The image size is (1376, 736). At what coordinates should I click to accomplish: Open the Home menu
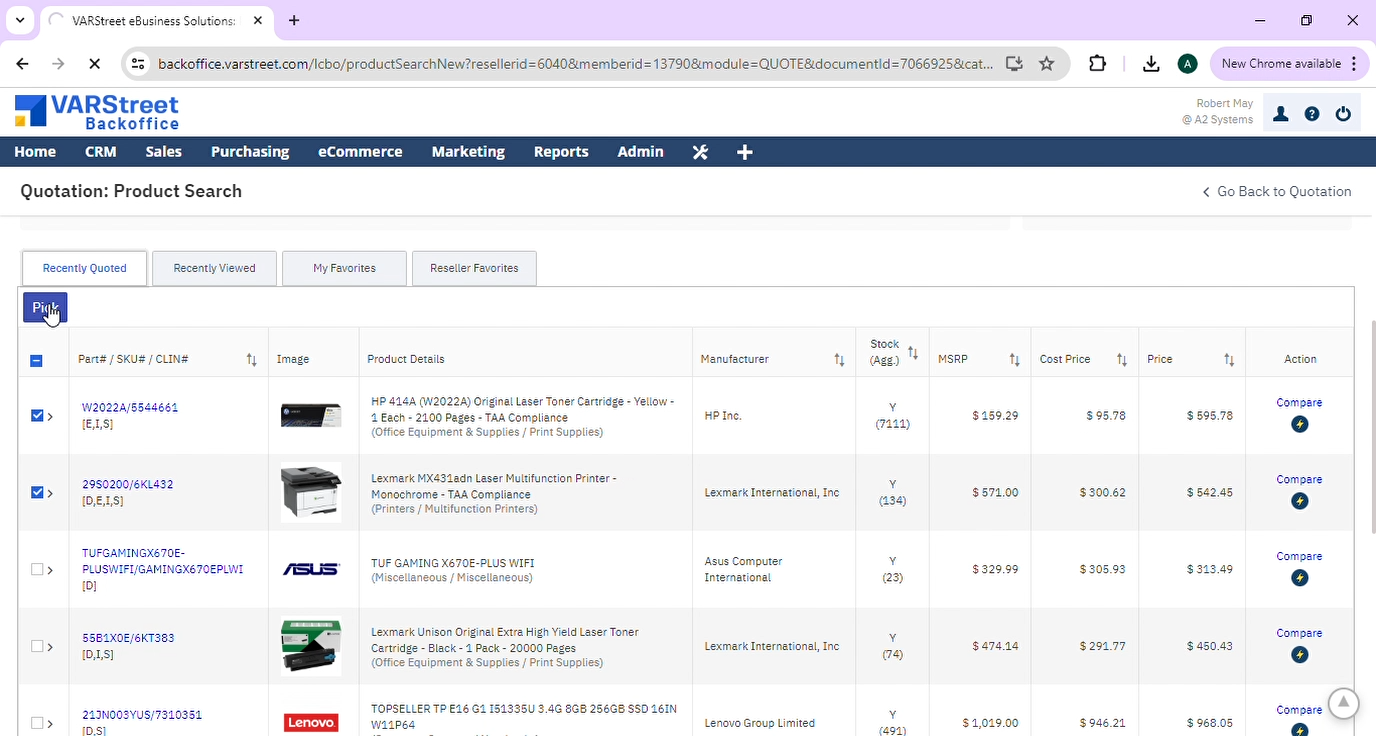35,152
